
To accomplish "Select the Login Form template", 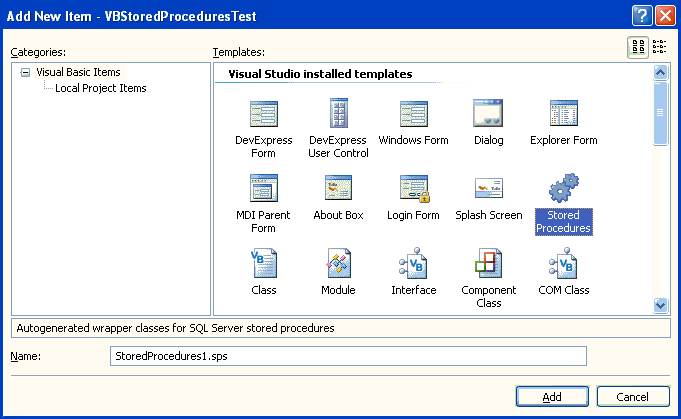I will click(413, 198).
